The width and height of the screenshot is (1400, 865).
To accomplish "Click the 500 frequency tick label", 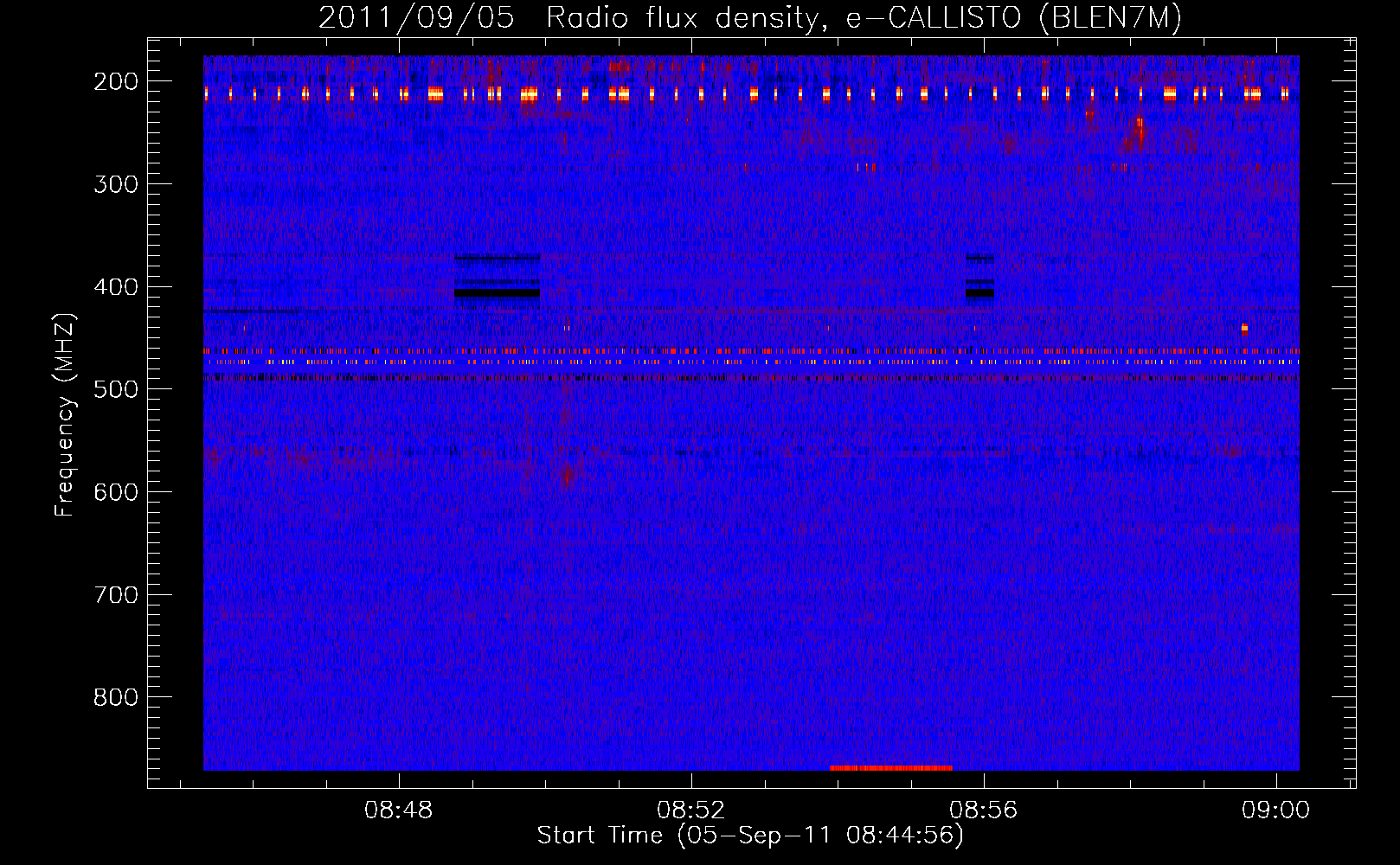I will pos(116,389).
